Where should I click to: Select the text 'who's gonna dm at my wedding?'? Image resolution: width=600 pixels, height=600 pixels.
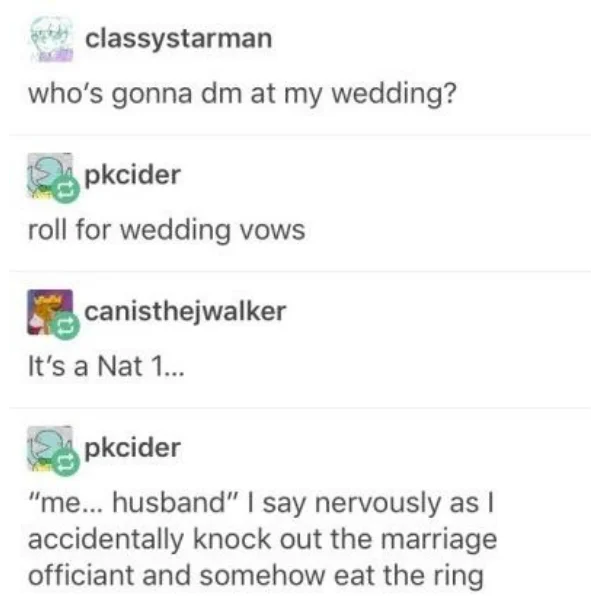click(x=243, y=94)
